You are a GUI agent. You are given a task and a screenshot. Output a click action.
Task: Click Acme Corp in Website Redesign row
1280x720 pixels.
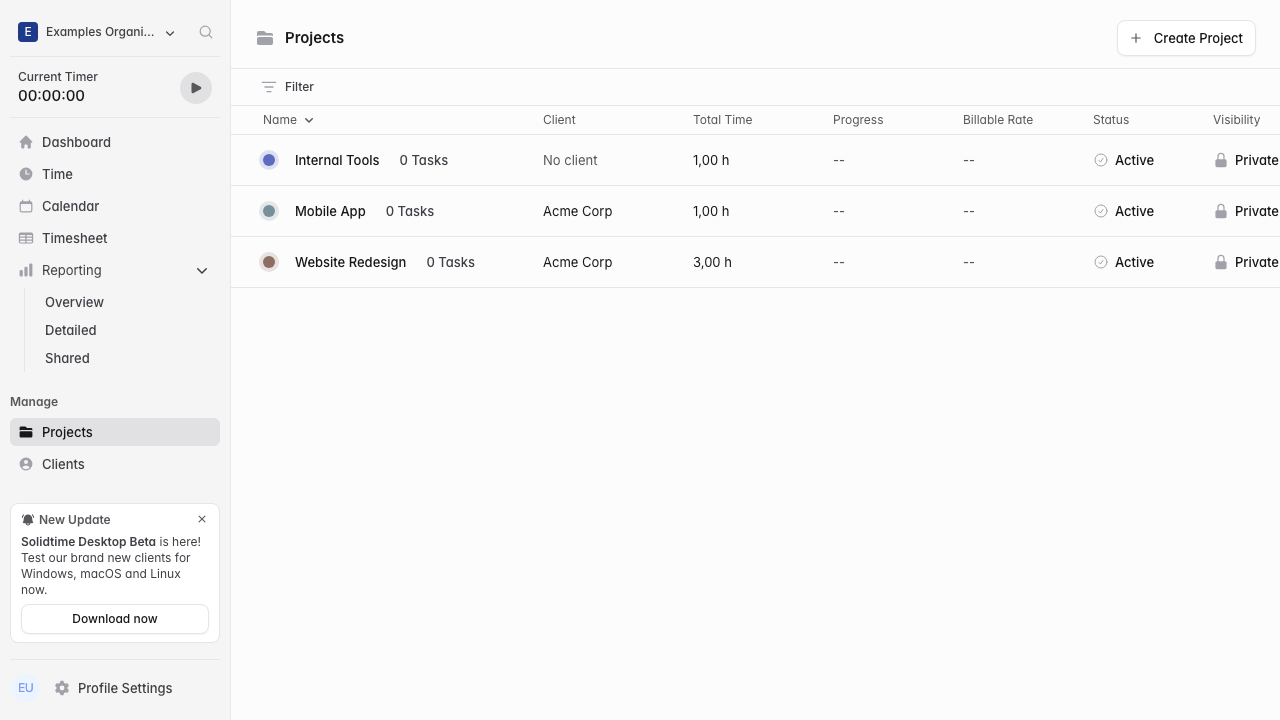[x=578, y=262]
